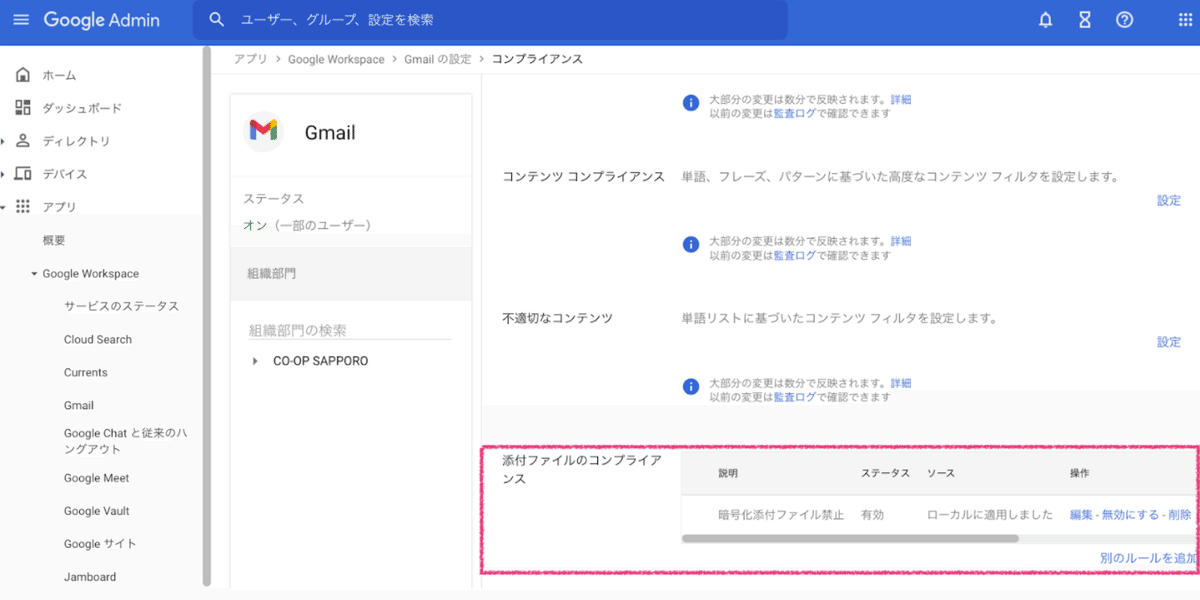Open the tasks icon in the top bar
The width and height of the screenshot is (1200, 600).
1084,19
